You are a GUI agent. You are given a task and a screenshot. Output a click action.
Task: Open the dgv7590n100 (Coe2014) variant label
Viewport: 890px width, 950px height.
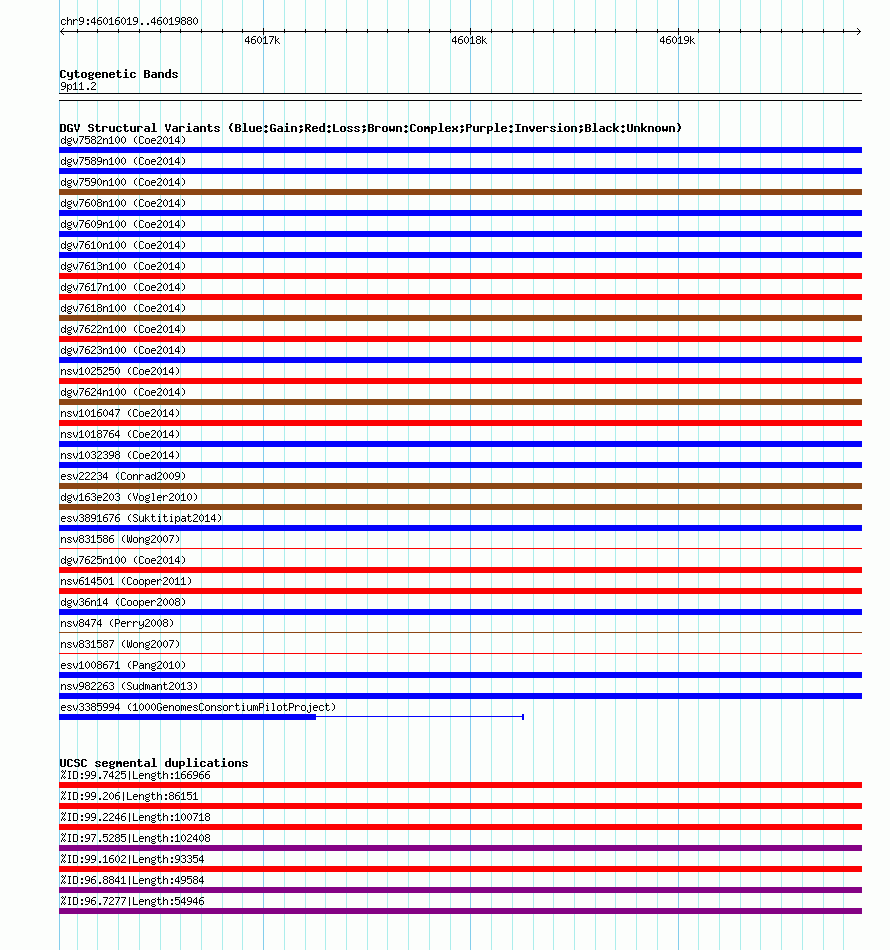coord(123,182)
